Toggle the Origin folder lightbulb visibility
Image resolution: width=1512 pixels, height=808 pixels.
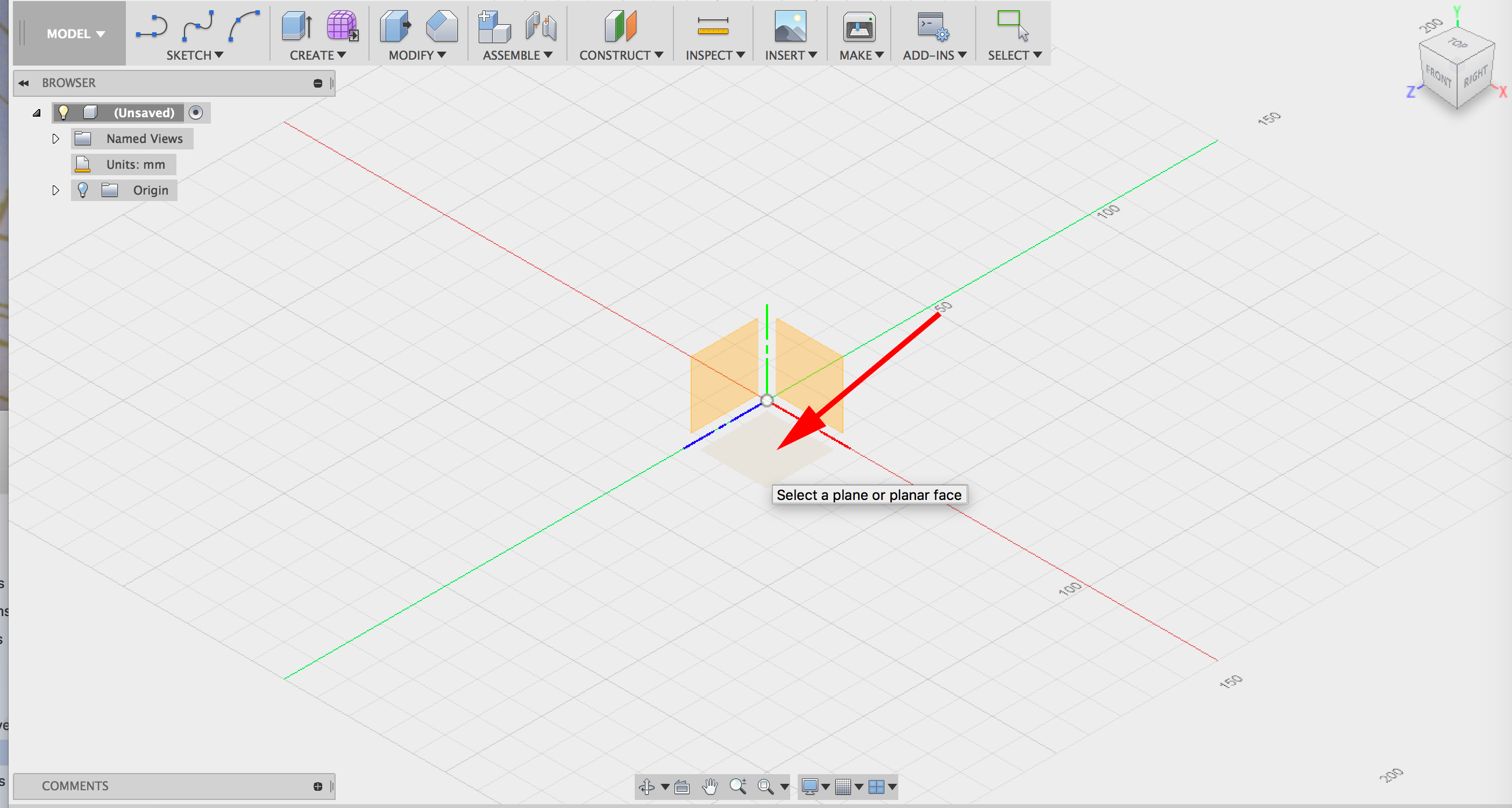[x=83, y=190]
